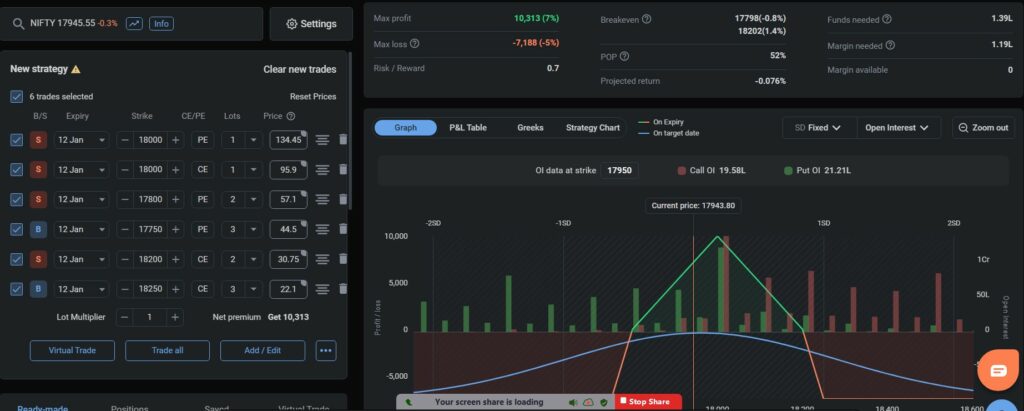The image size is (1024, 411).
Task: Delete the 17800 PE trade row
Action: (343, 199)
